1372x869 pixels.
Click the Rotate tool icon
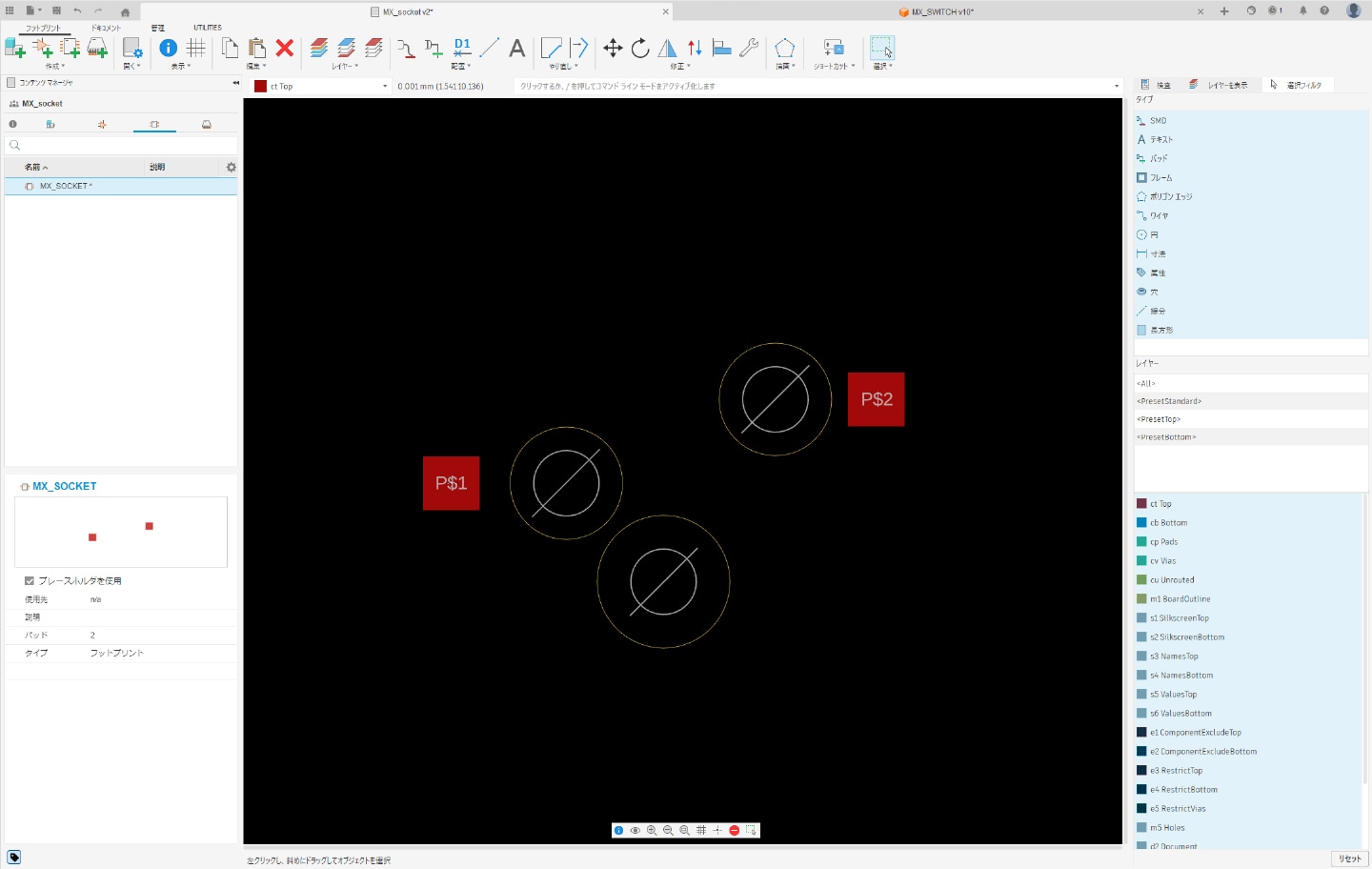640,48
